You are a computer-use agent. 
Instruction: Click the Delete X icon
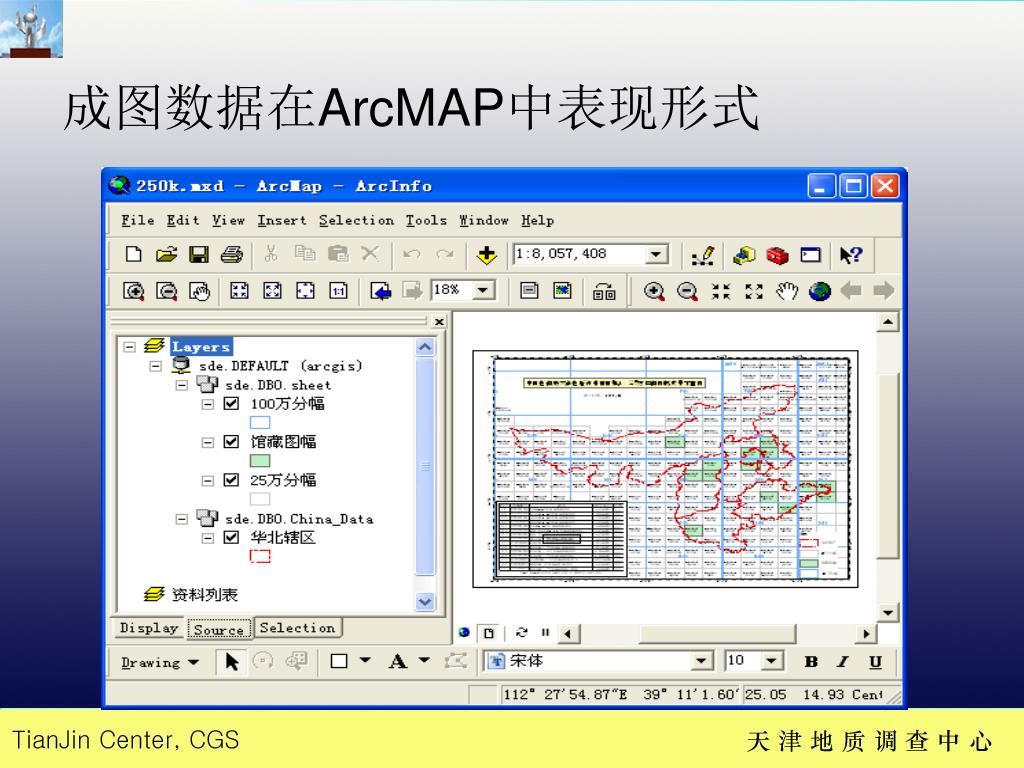370,253
